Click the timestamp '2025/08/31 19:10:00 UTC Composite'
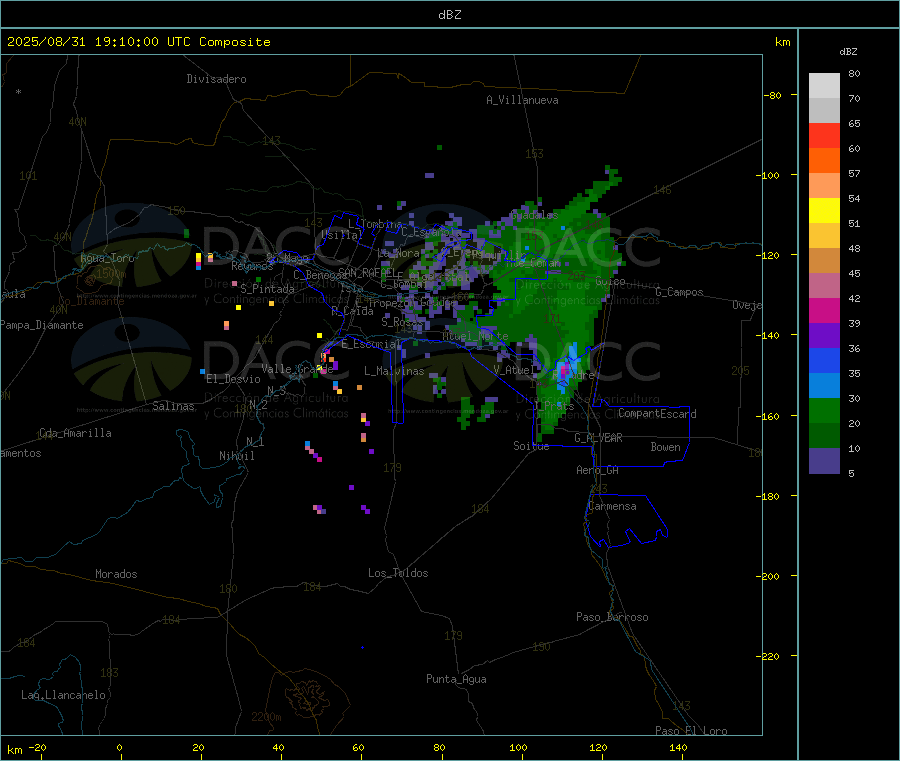This screenshot has height=761, width=900. (138, 42)
